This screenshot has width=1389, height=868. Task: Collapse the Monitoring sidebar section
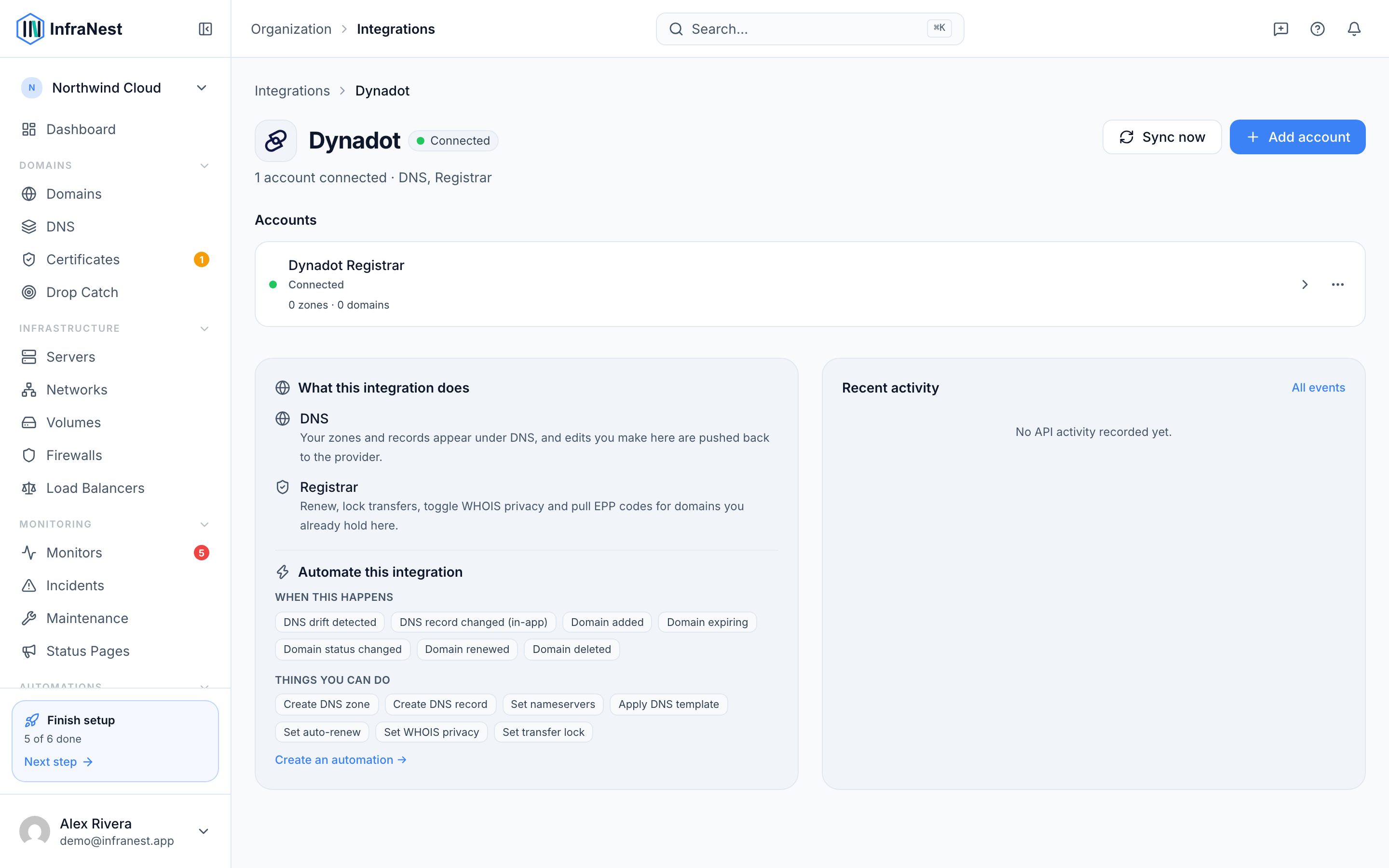204,524
